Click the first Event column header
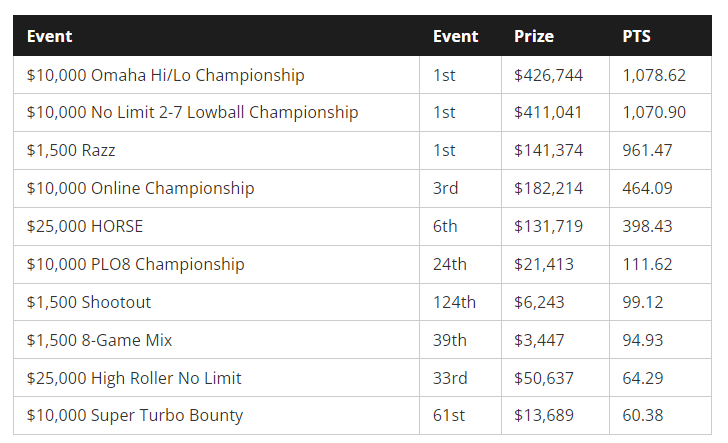 coord(50,36)
